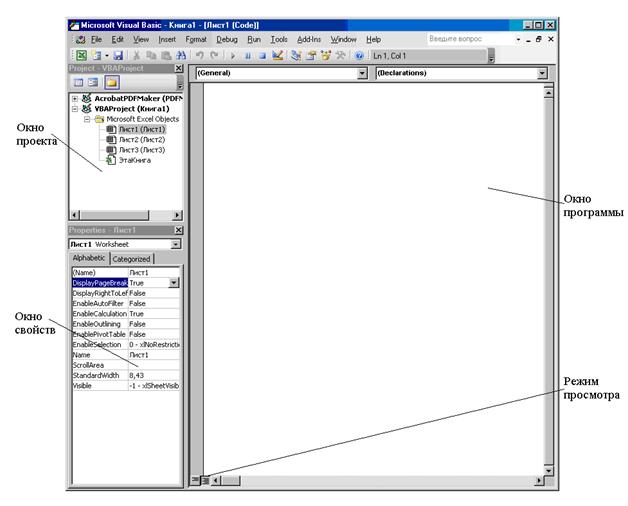Close the Properties - Лист1 panel
Screen dimensions: 628x506
pos(179,230)
